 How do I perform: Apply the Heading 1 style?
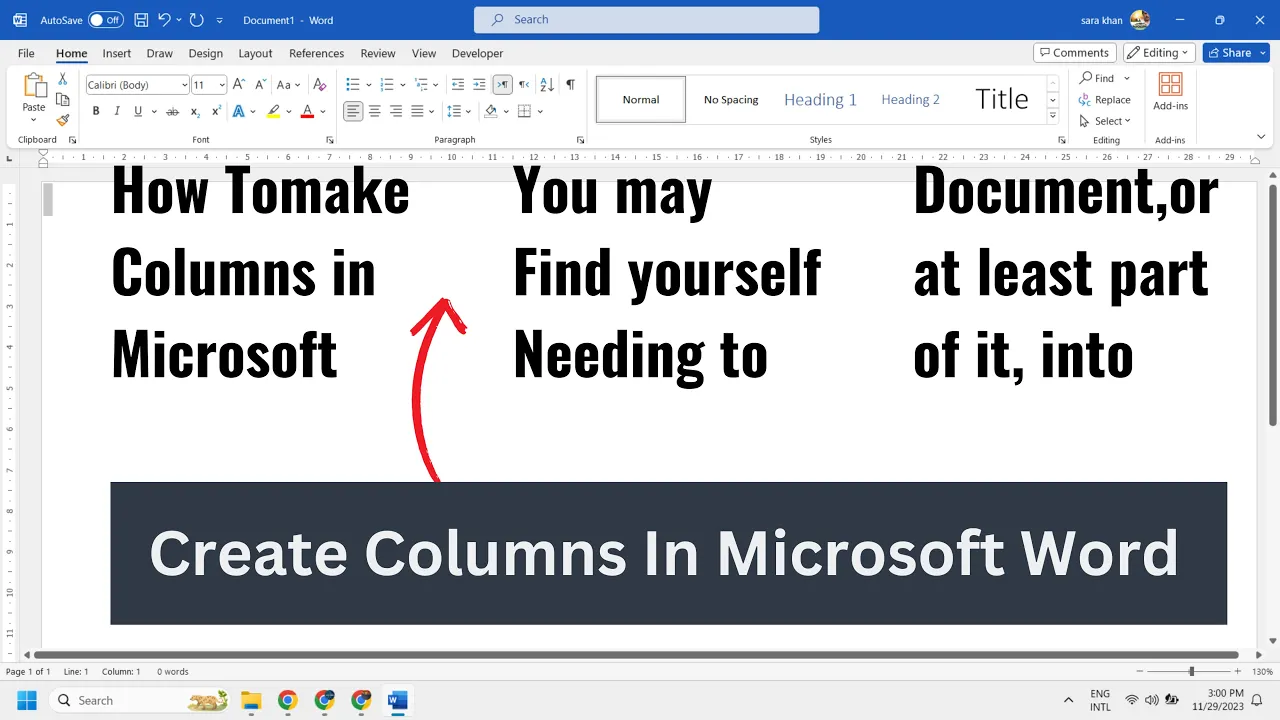point(820,99)
